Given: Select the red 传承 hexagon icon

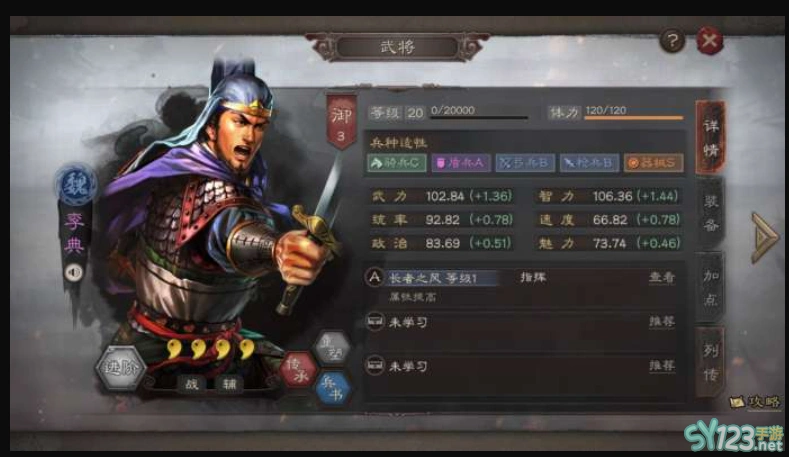Looking at the screenshot, I should (299, 369).
